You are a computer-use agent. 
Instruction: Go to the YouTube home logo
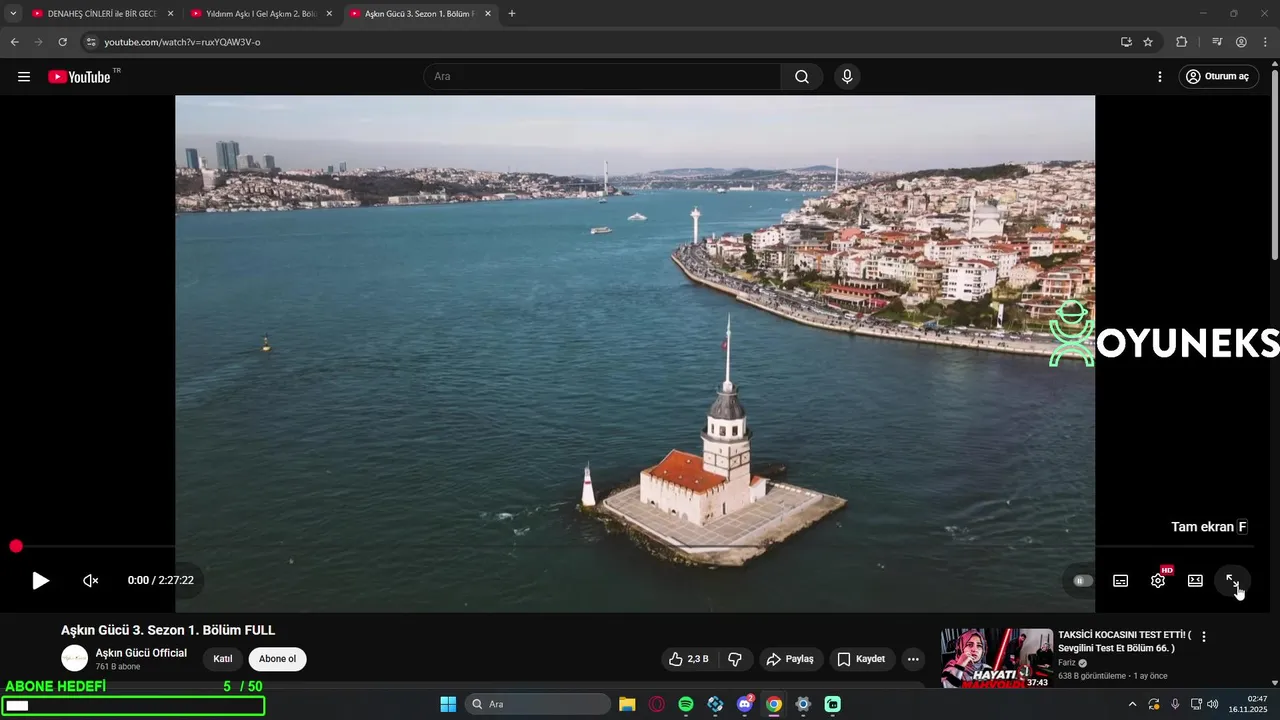tap(80, 77)
